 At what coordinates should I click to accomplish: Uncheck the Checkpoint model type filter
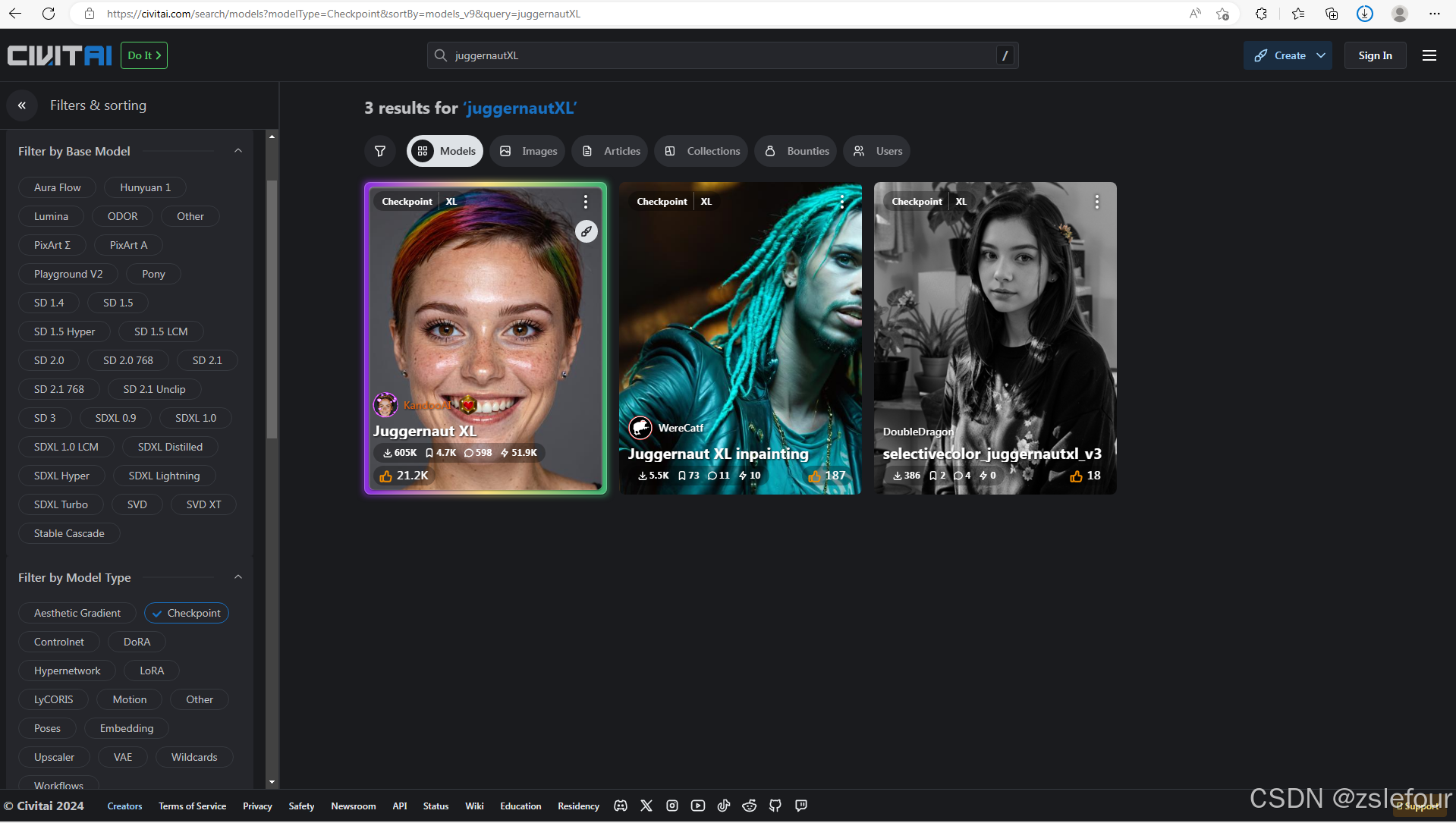coord(186,613)
